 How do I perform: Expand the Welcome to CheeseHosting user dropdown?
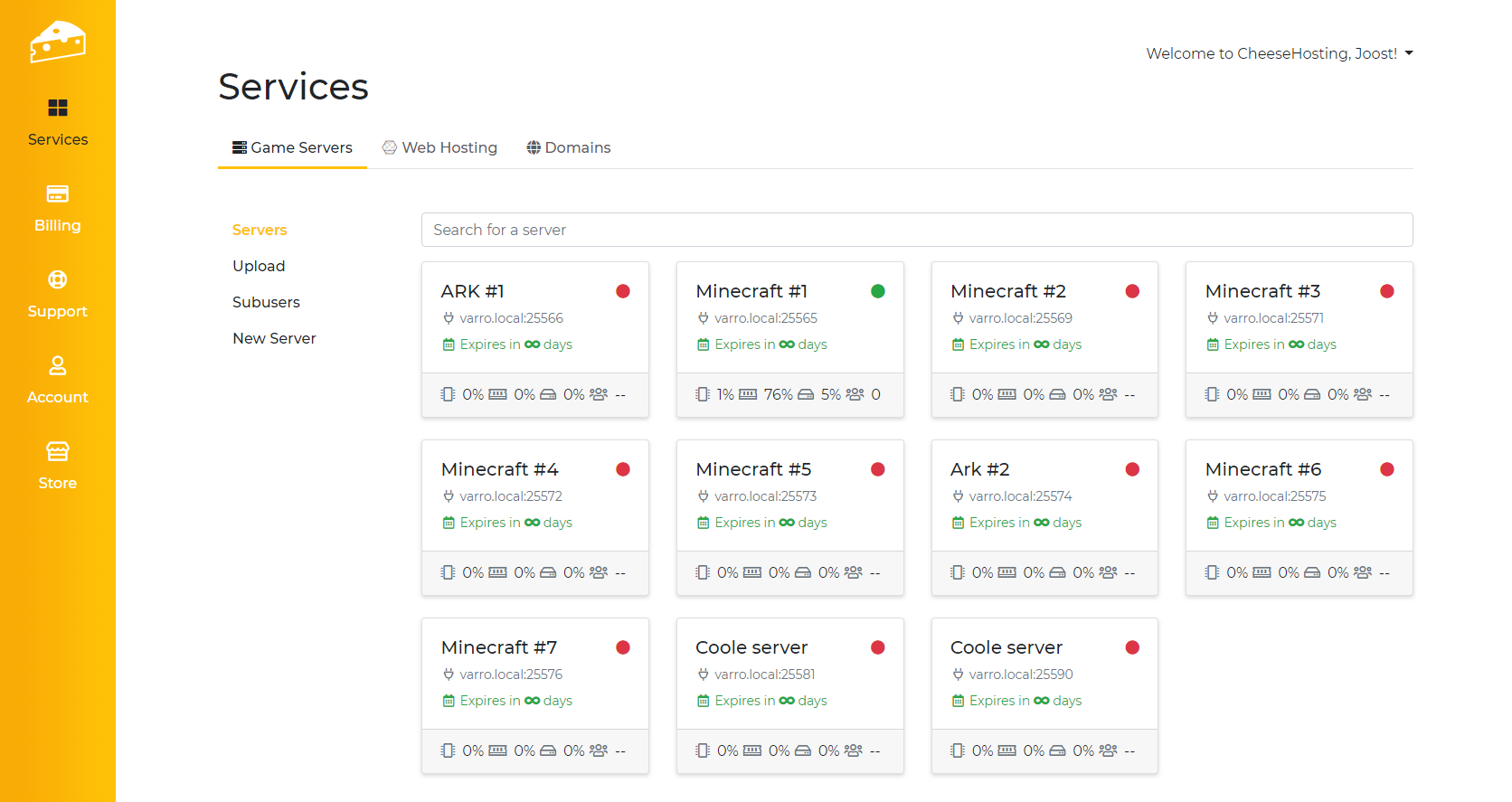(x=1279, y=53)
